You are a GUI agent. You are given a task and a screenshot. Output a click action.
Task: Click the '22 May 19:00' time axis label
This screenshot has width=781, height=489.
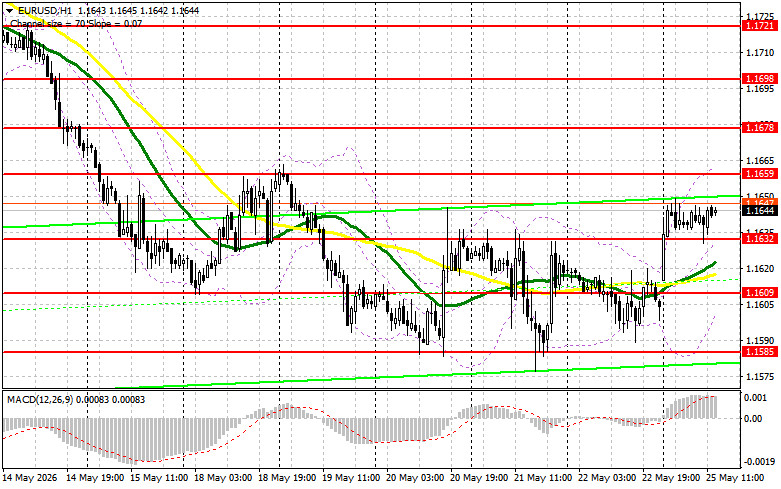click(x=671, y=478)
